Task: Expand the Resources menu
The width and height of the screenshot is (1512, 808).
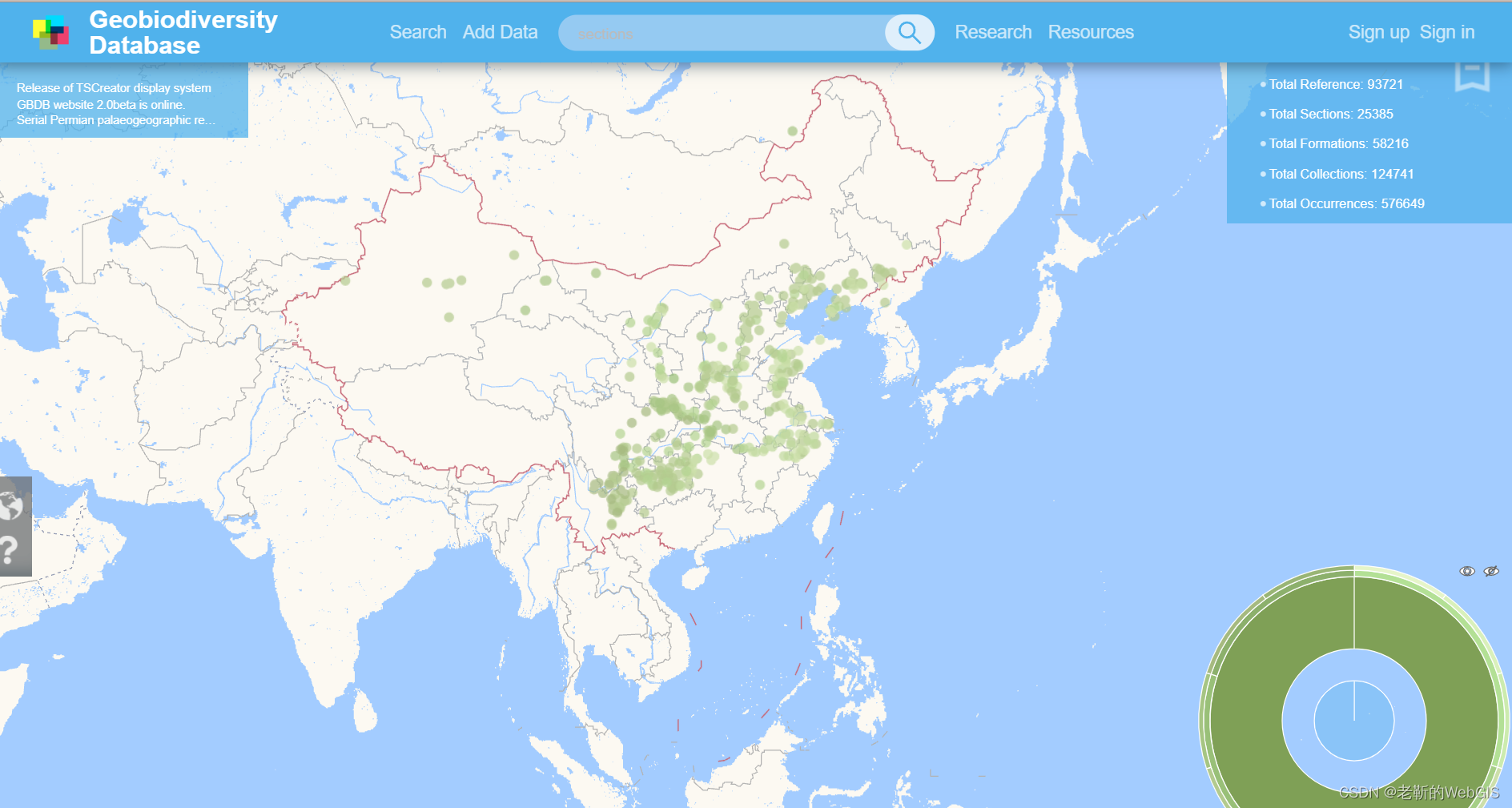Action: coord(1091,32)
